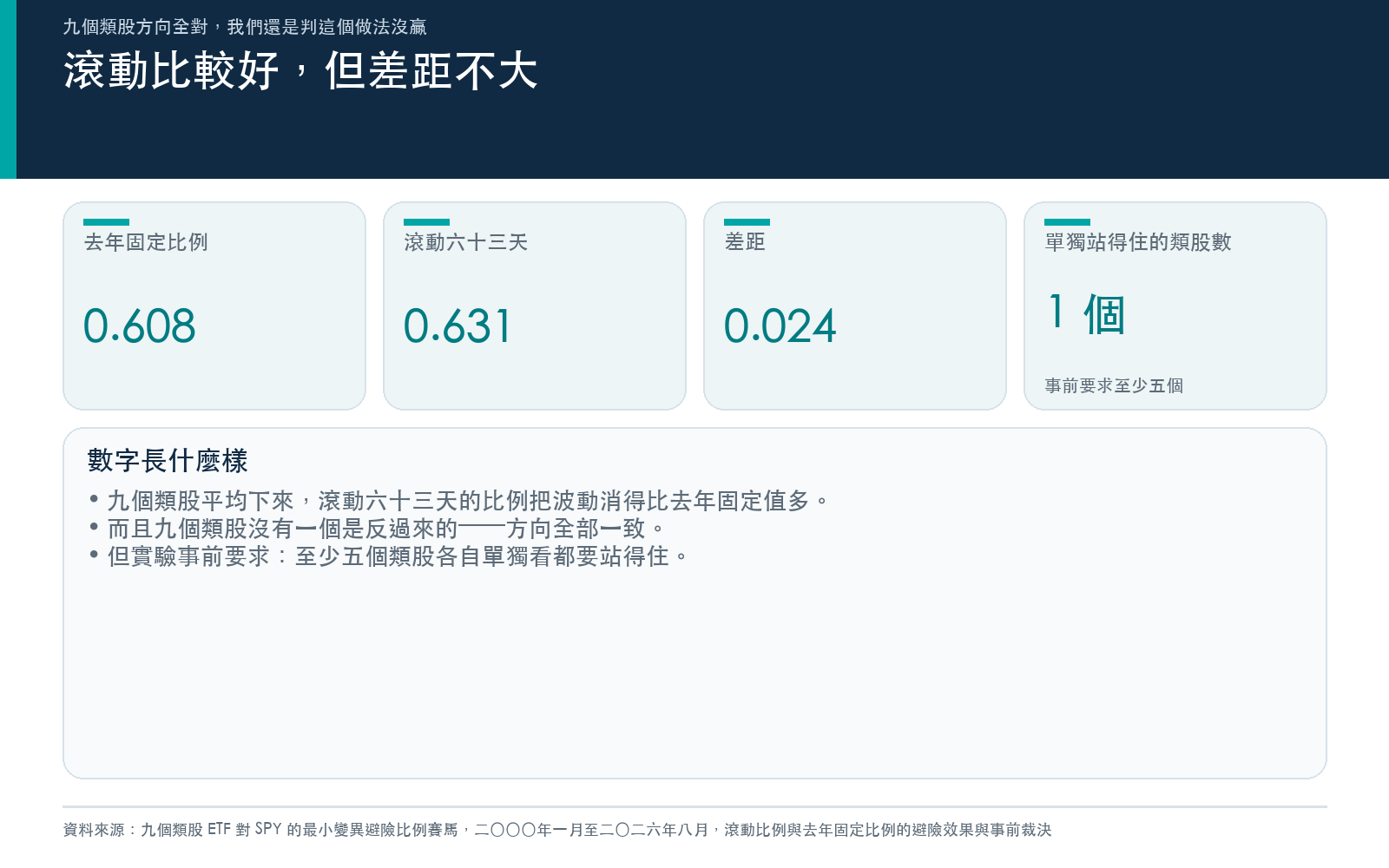Click the 去年固定比例 card label
This screenshot has height=868, width=1389.
pos(146,242)
